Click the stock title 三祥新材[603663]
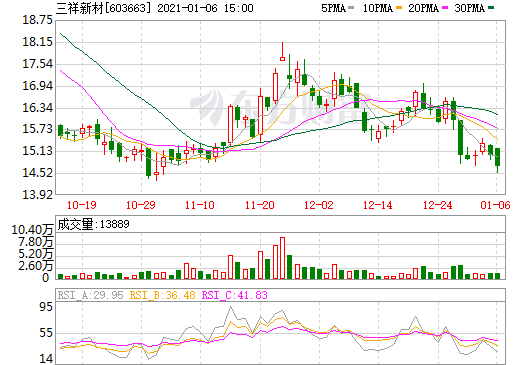Image resolution: width=520 pixels, height=365 pixels. click(103, 8)
